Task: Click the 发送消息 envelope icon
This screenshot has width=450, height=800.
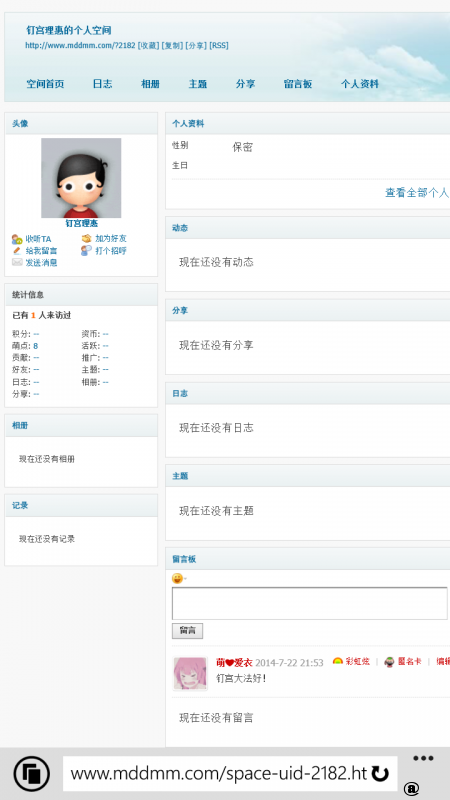Action: 17,262
